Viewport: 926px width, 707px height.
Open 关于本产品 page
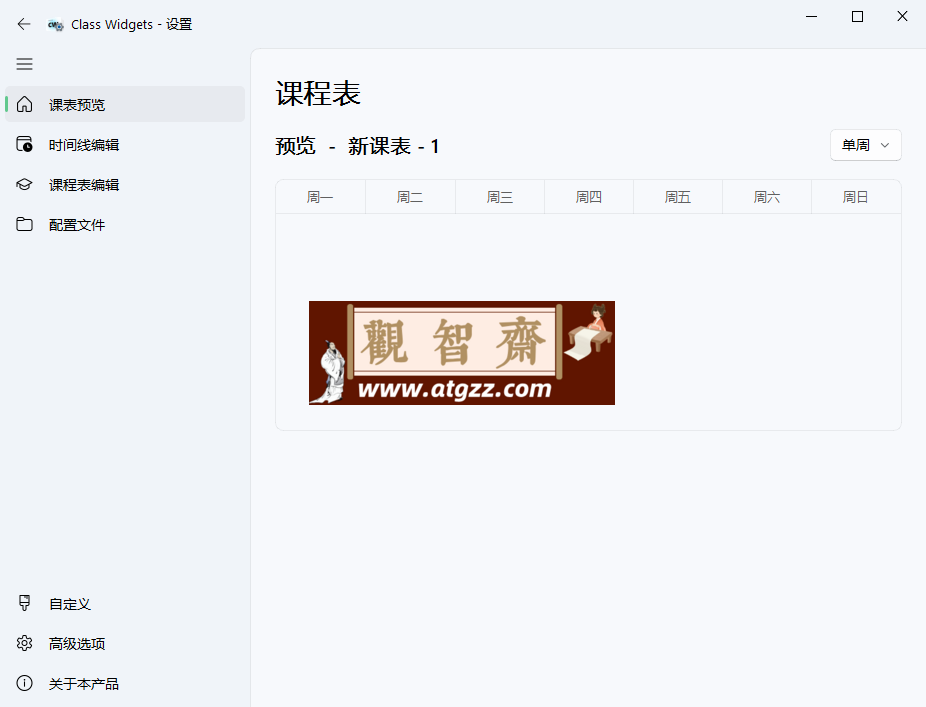pyautogui.click(x=125, y=684)
